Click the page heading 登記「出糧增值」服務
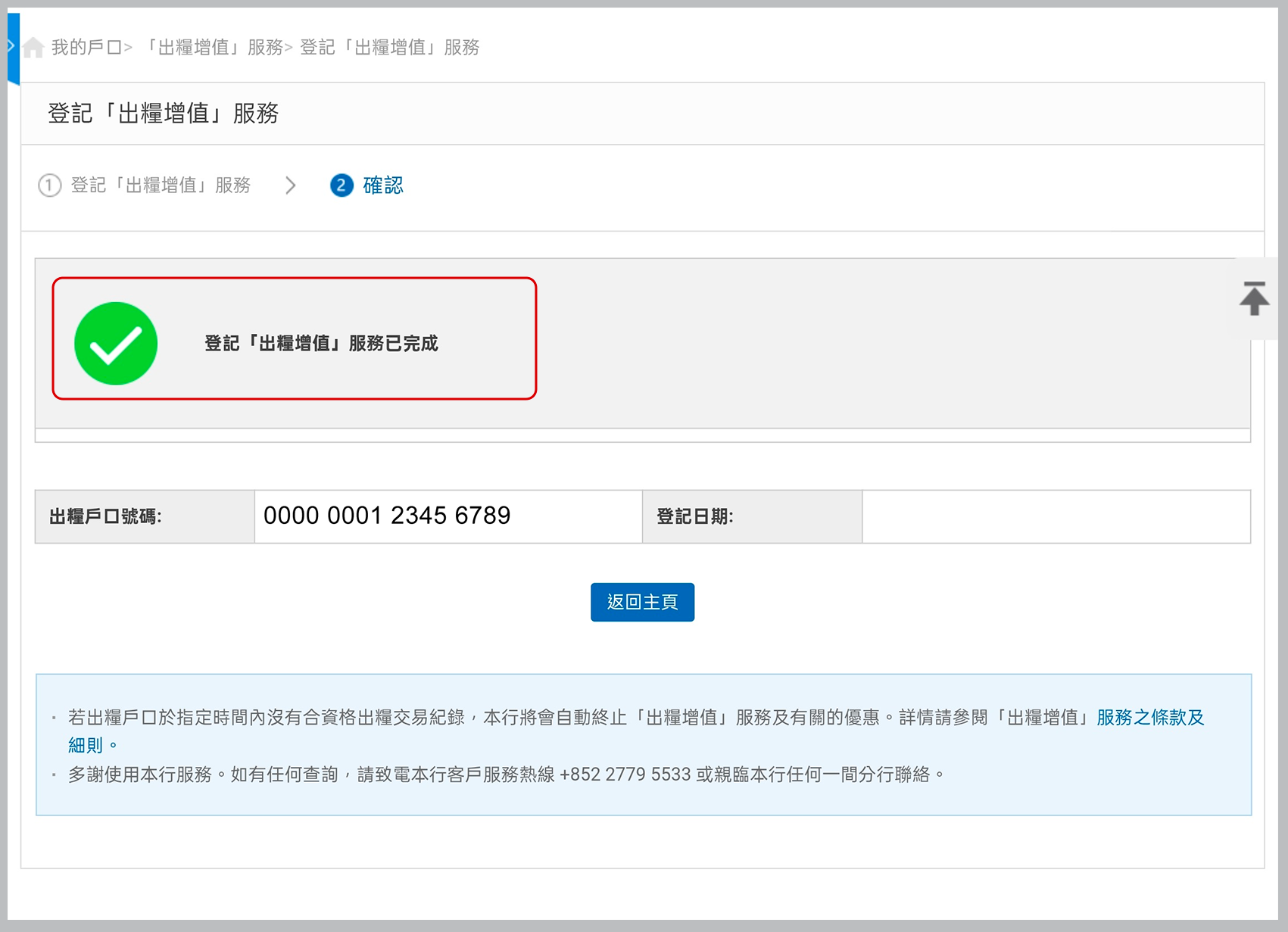The height and width of the screenshot is (932, 1288). click(x=163, y=114)
